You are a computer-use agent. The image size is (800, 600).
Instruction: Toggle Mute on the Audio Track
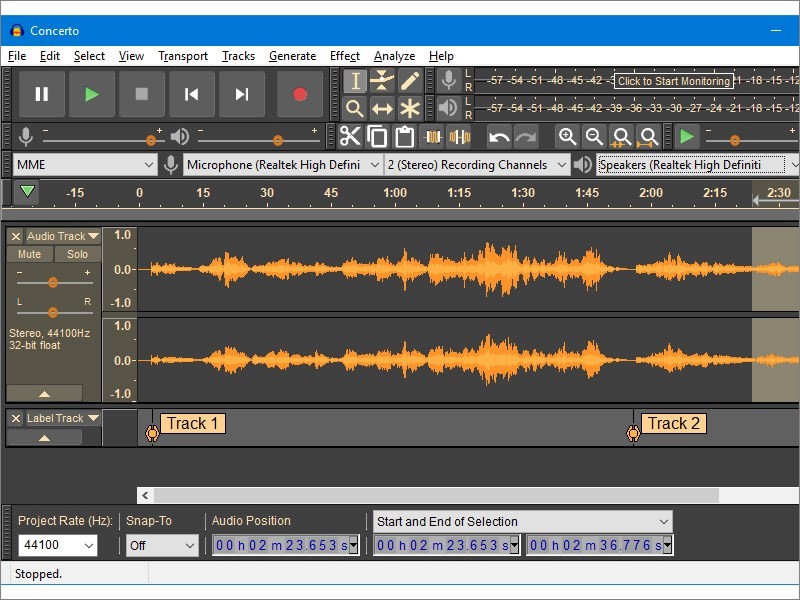pyautogui.click(x=30, y=254)
